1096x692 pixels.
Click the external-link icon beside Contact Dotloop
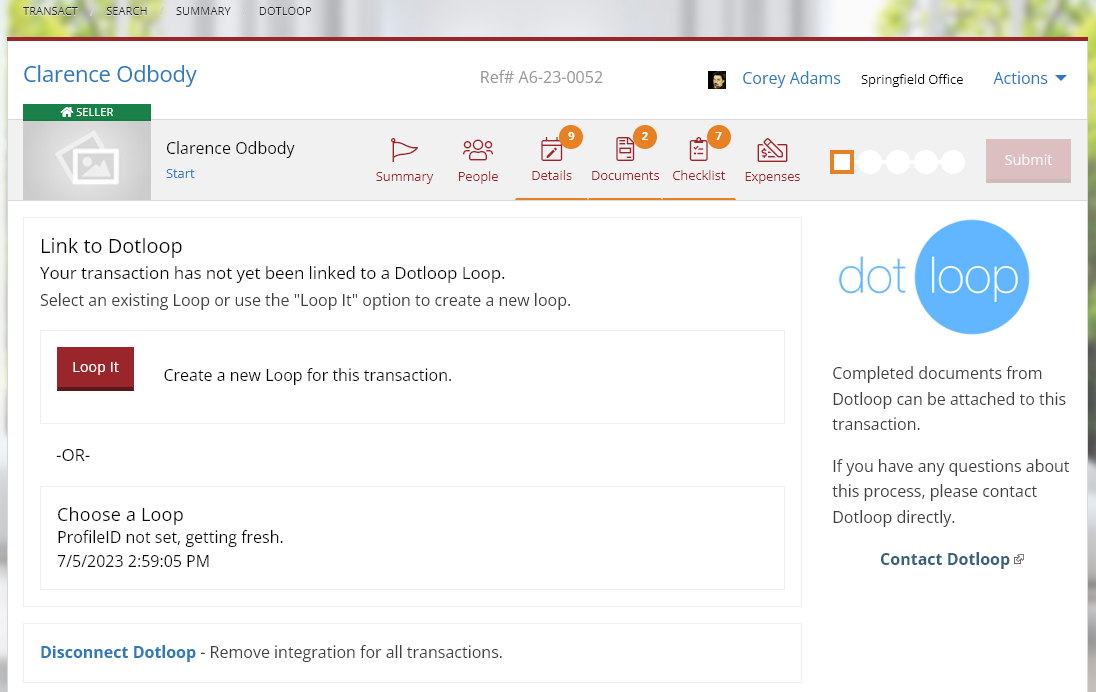[1018, 558]
